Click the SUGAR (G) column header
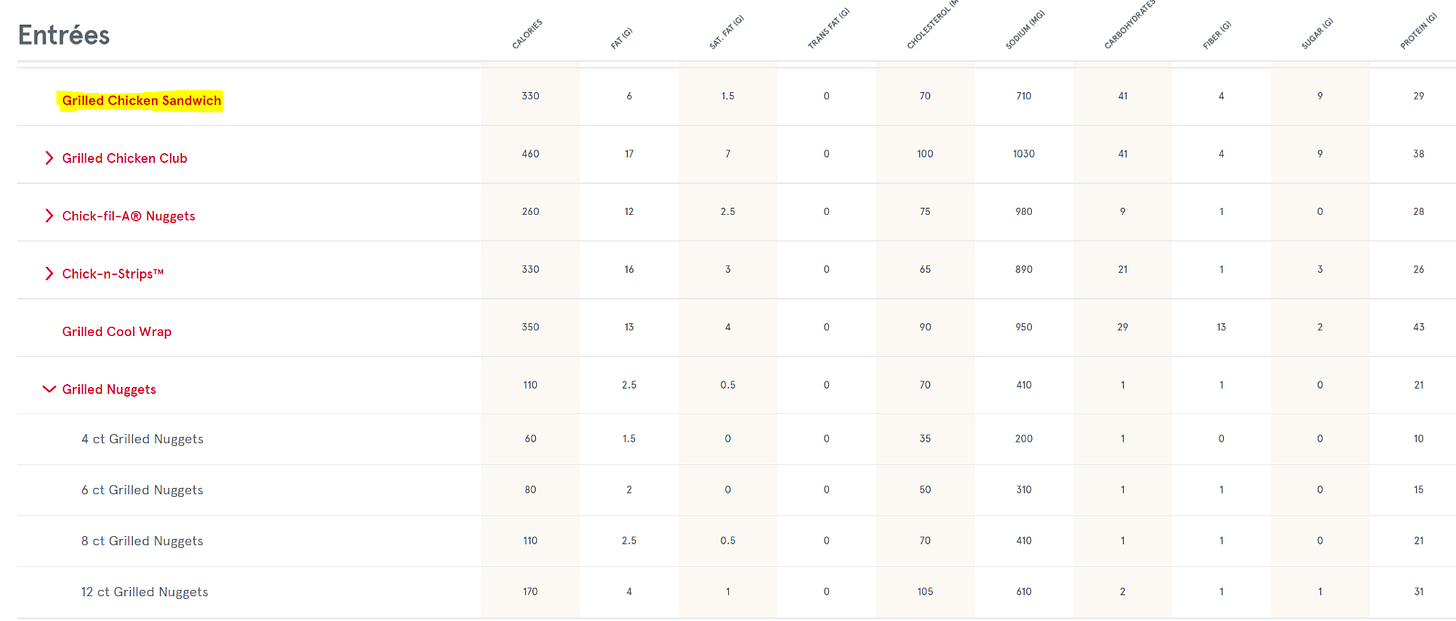This screenshot has width=1456, height=621. click(x=1317, y=35)
